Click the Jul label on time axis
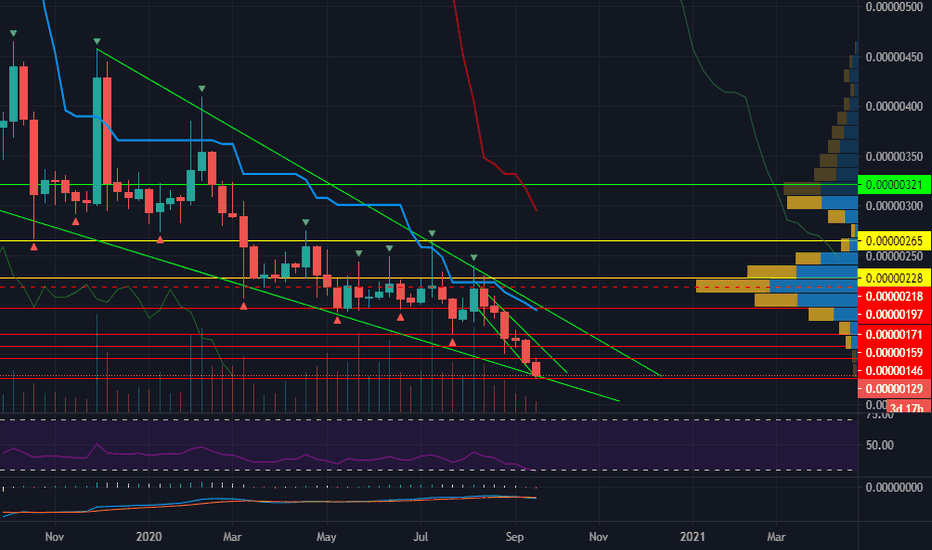Screen dimensions: 932x550 pyautogui.click(x=420, y=537)
